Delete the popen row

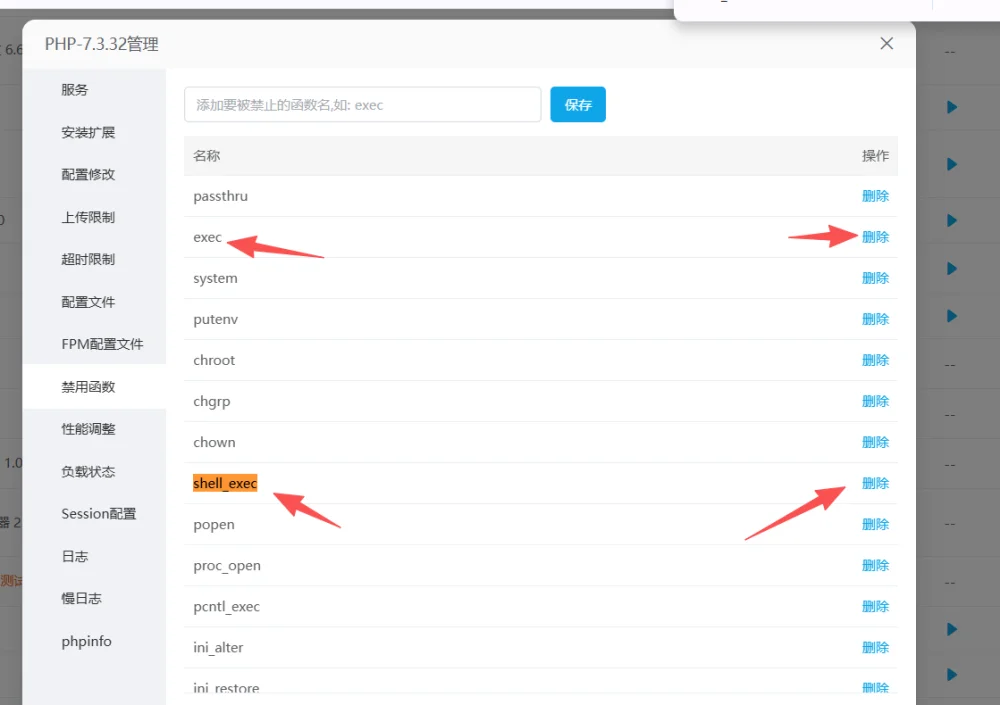[x=875, y=524]
